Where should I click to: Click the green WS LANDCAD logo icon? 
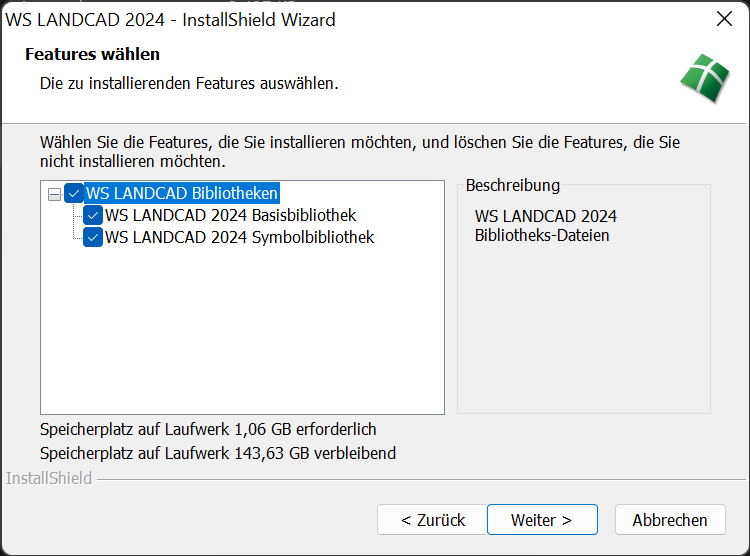coord(704,75)
